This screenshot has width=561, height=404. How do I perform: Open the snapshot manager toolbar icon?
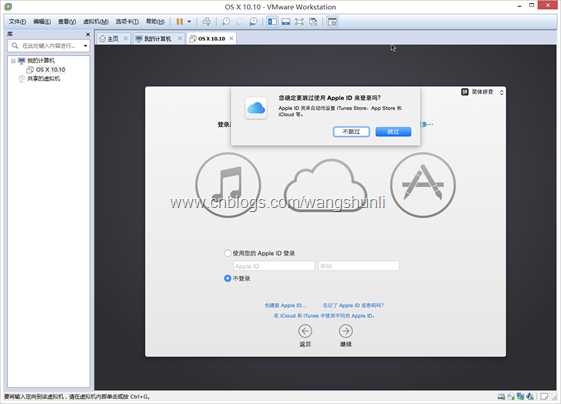(253, 21)
